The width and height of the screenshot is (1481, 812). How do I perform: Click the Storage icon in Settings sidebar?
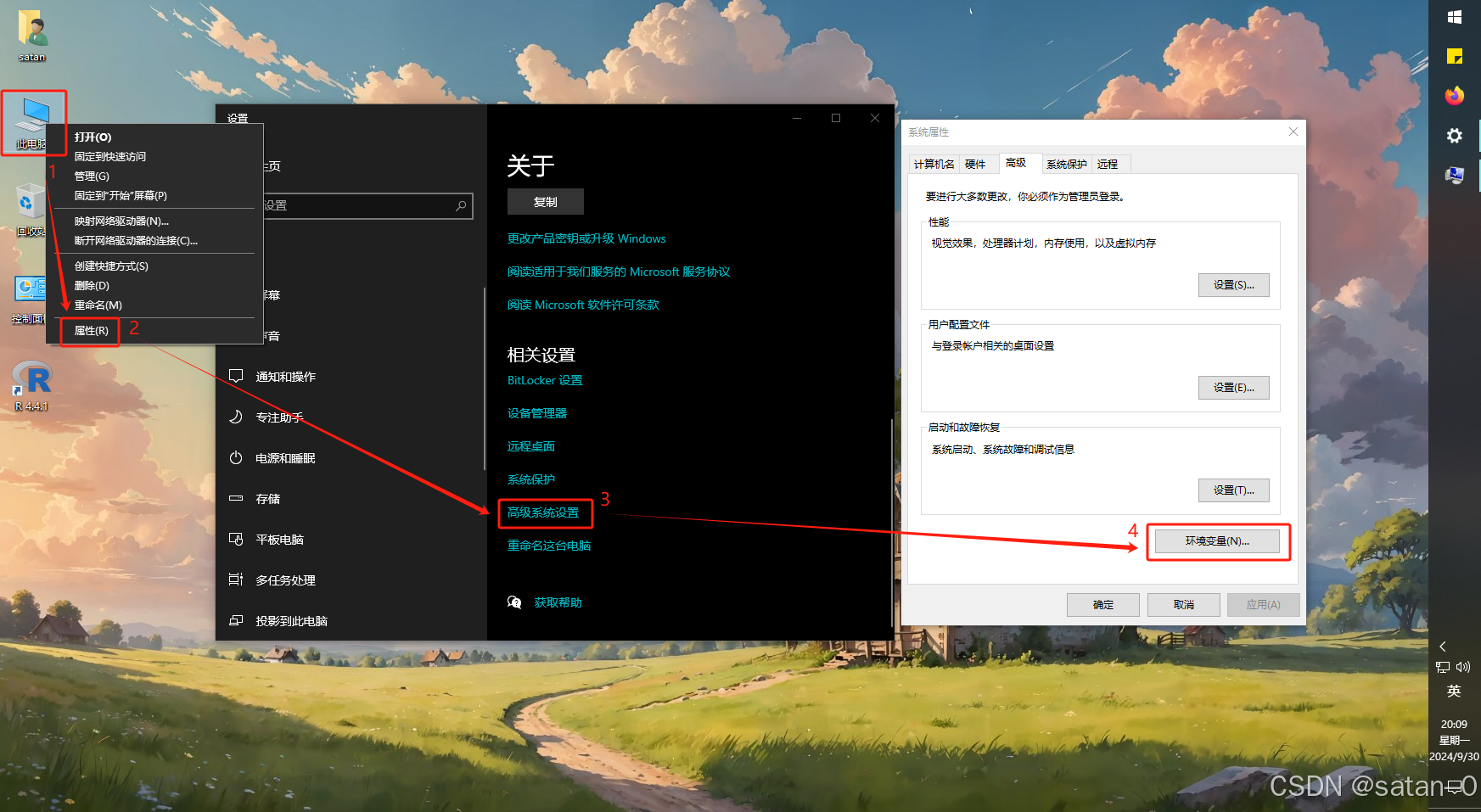click(x=236, y=498)
